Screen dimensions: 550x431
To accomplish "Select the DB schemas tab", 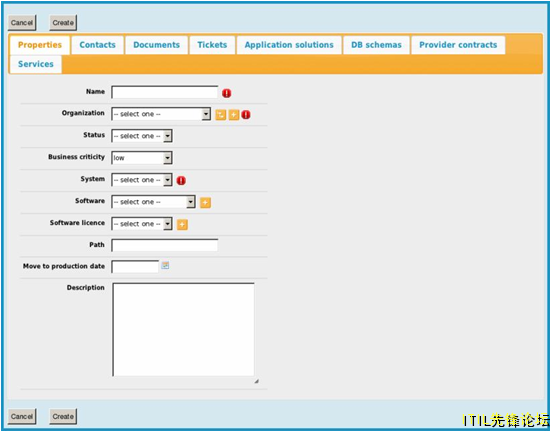I will tap(376, 45).
